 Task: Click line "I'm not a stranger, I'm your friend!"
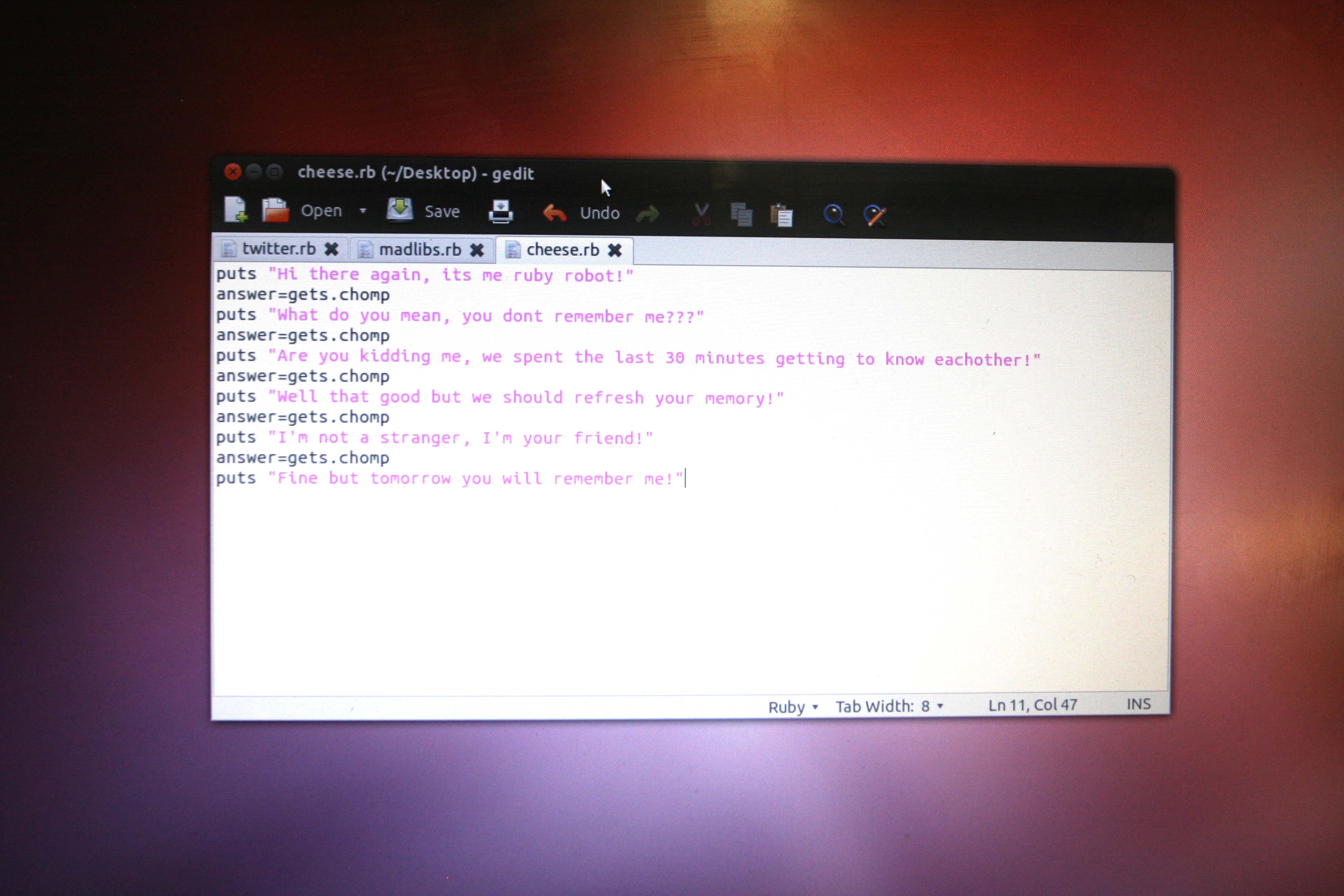click(x=434, y=438)
